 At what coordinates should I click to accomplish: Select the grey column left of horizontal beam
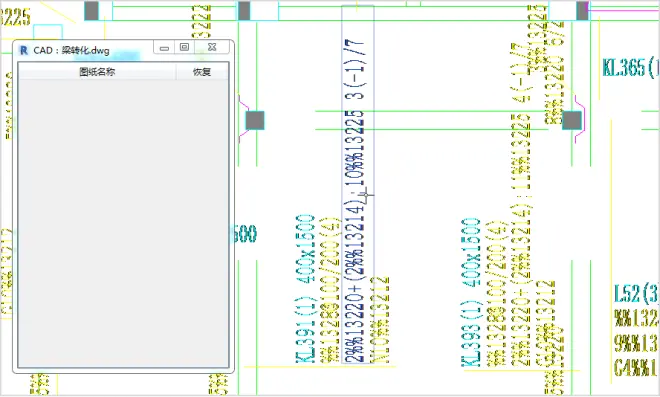pos(255,120)
